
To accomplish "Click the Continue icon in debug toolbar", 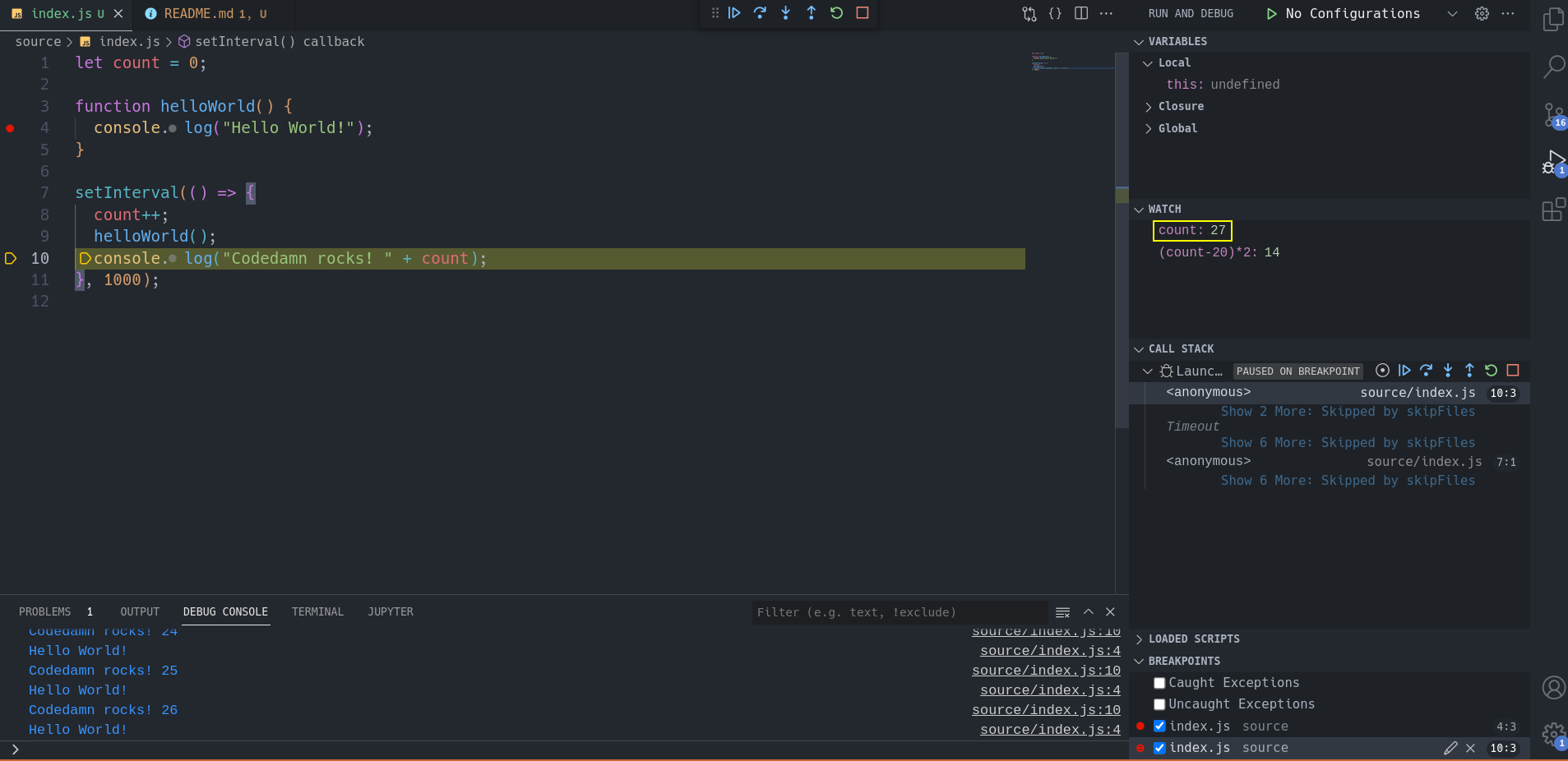I will [x=735, y=13].
